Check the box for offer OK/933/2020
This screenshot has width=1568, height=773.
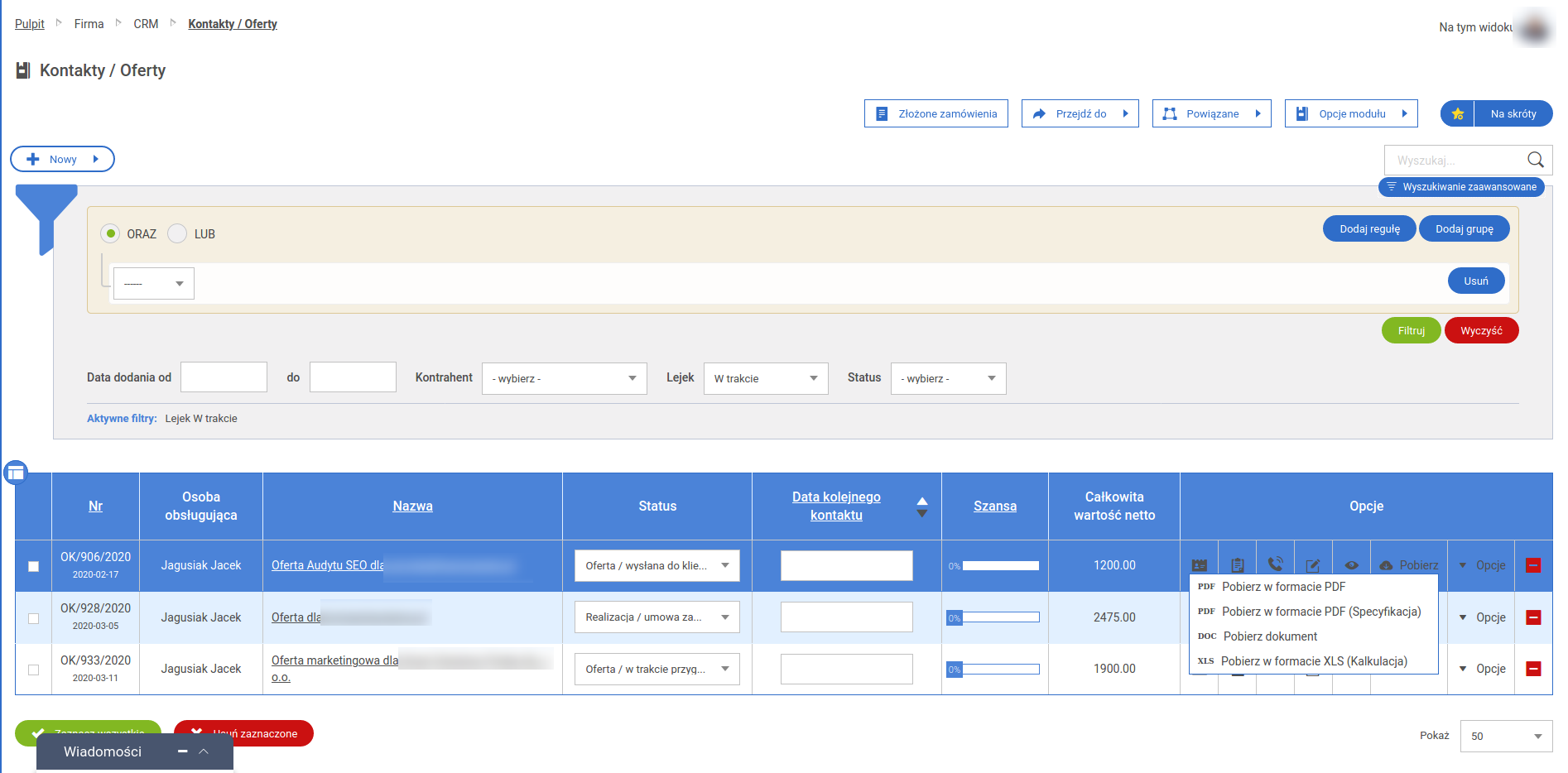coord(34,670)
